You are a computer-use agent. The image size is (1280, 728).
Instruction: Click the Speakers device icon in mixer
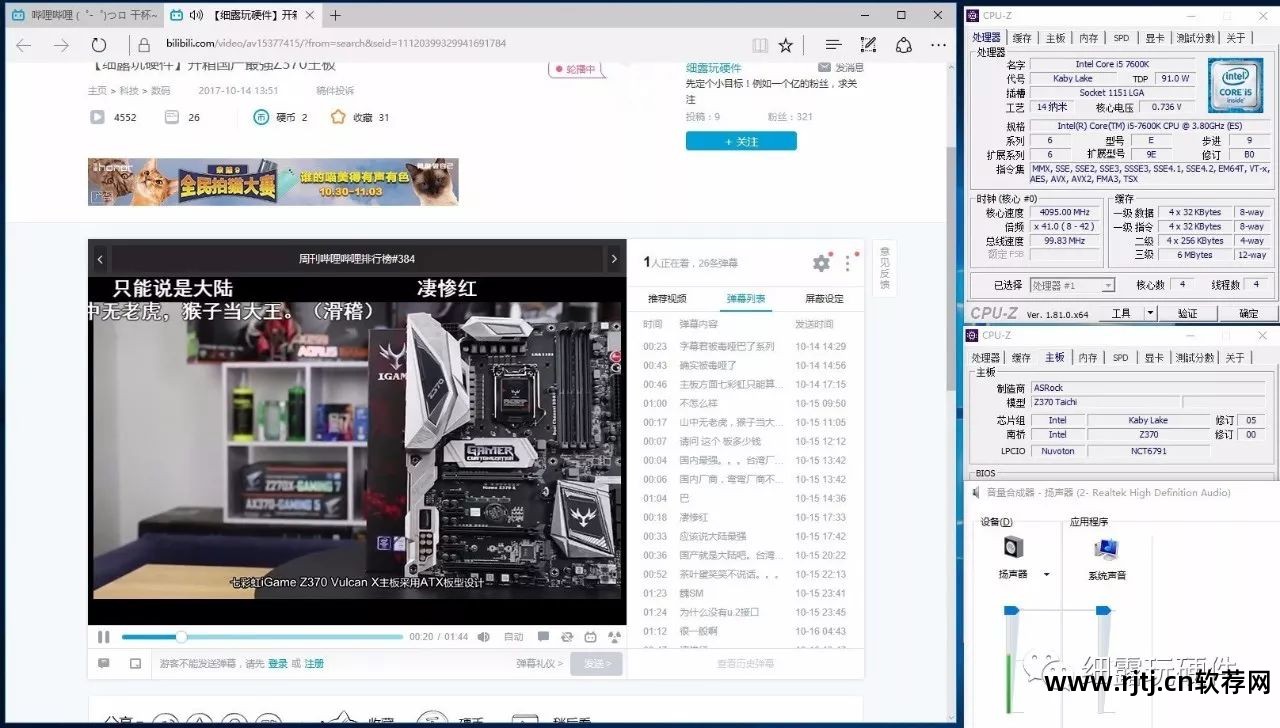1013,548
